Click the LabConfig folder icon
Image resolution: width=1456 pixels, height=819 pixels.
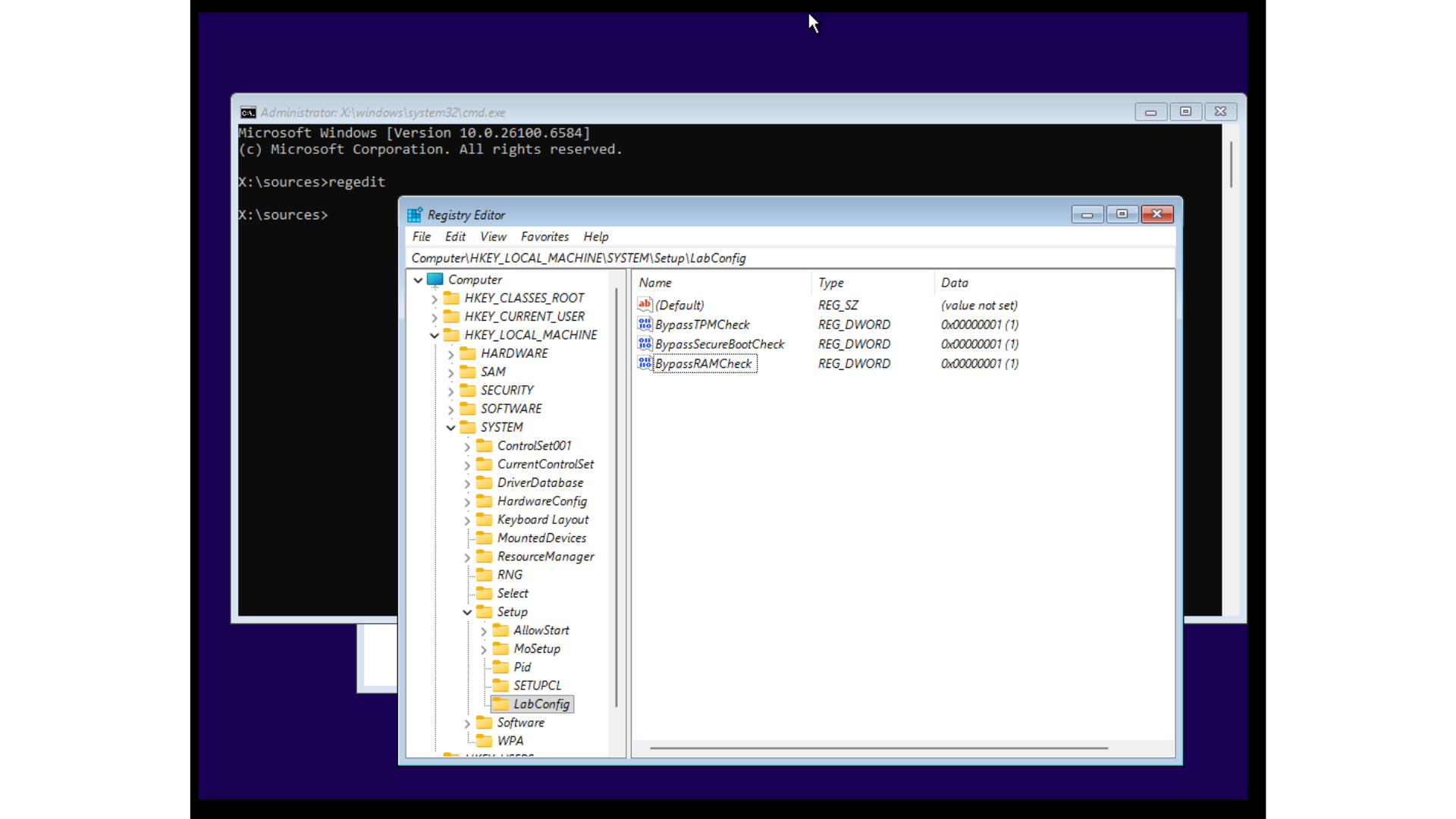502,704
